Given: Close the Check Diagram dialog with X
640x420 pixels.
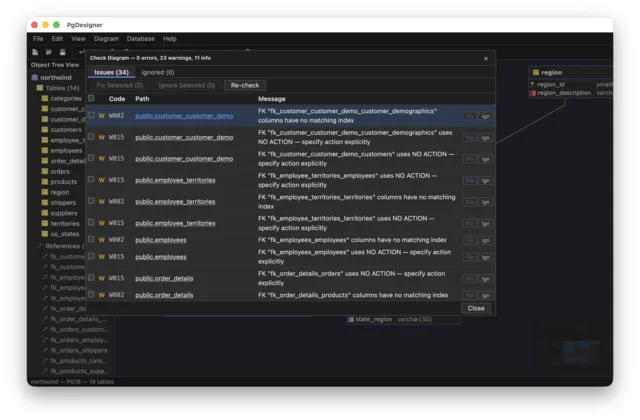Looking at the screenshot, I should tap(486, 58).
